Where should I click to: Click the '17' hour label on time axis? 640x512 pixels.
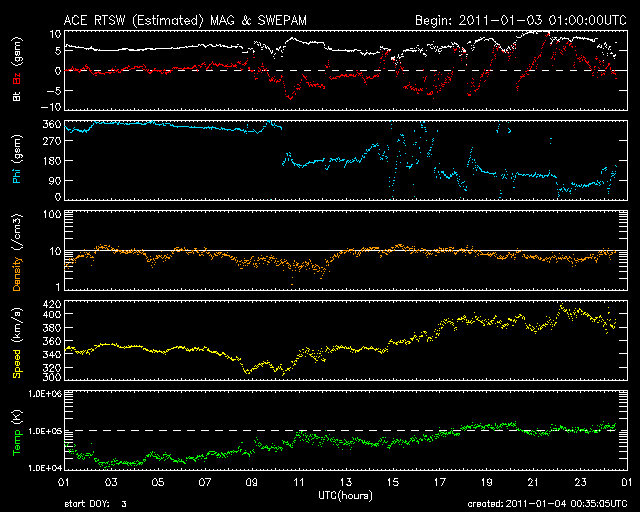[x=440, y=483]
